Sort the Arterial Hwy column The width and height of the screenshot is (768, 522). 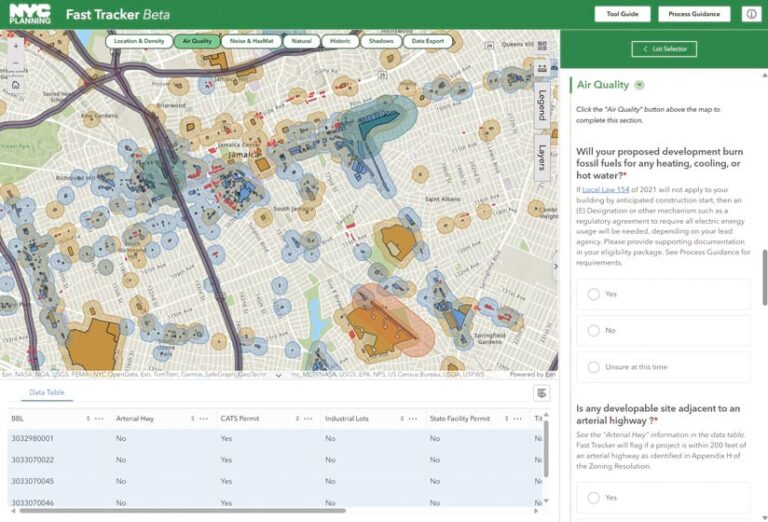(x=192, y=419)
